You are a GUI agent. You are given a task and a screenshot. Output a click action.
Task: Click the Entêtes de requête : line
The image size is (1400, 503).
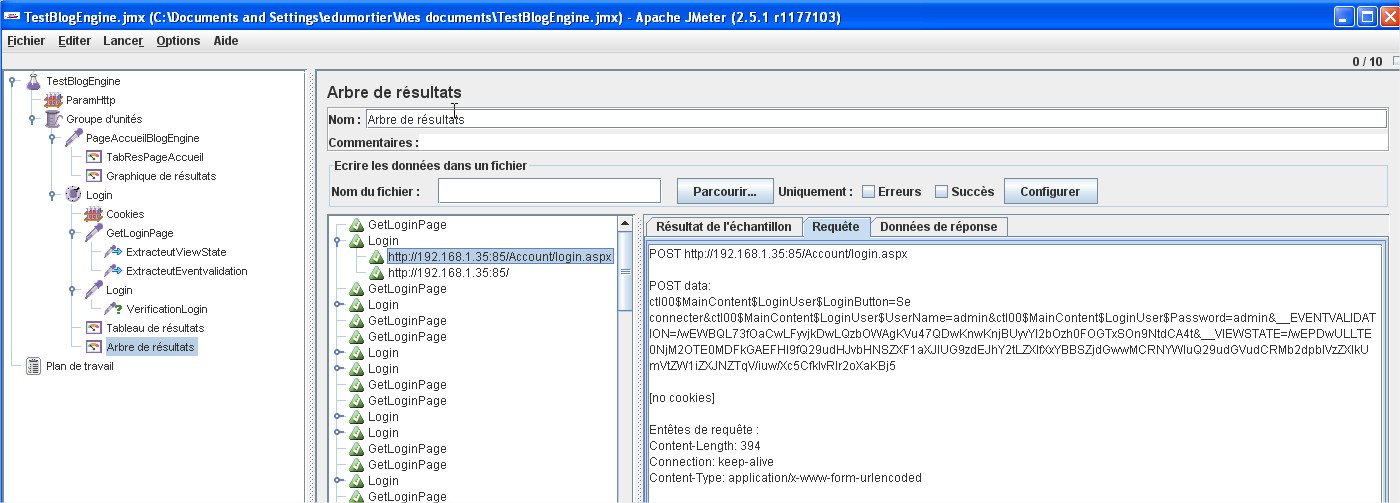(704, 430)
